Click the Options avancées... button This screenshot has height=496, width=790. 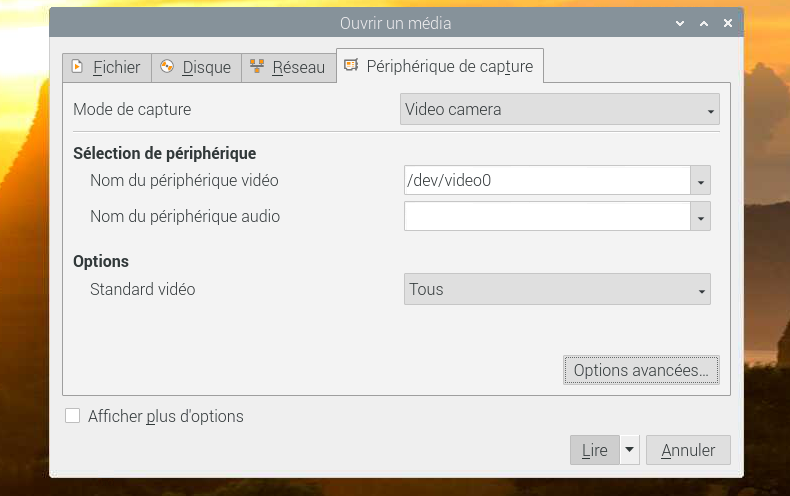point(641,370)
